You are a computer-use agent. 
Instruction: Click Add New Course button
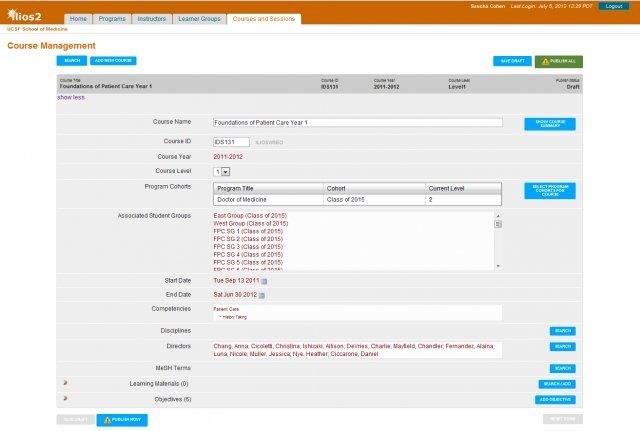[x=113, y=61]
